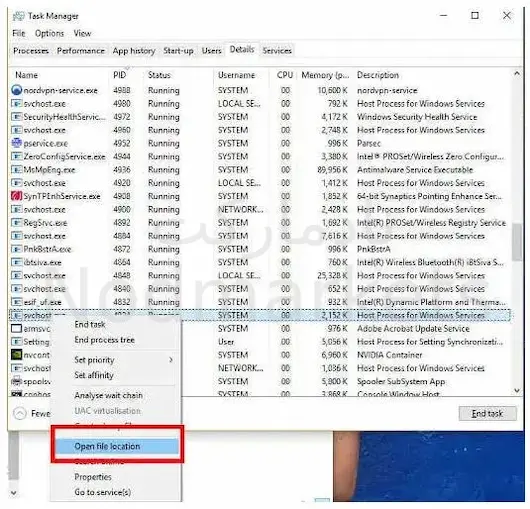The height and width of the screenshot is (509, 530).
Task: Choose Go to service(s)
Action: [103, 492]
